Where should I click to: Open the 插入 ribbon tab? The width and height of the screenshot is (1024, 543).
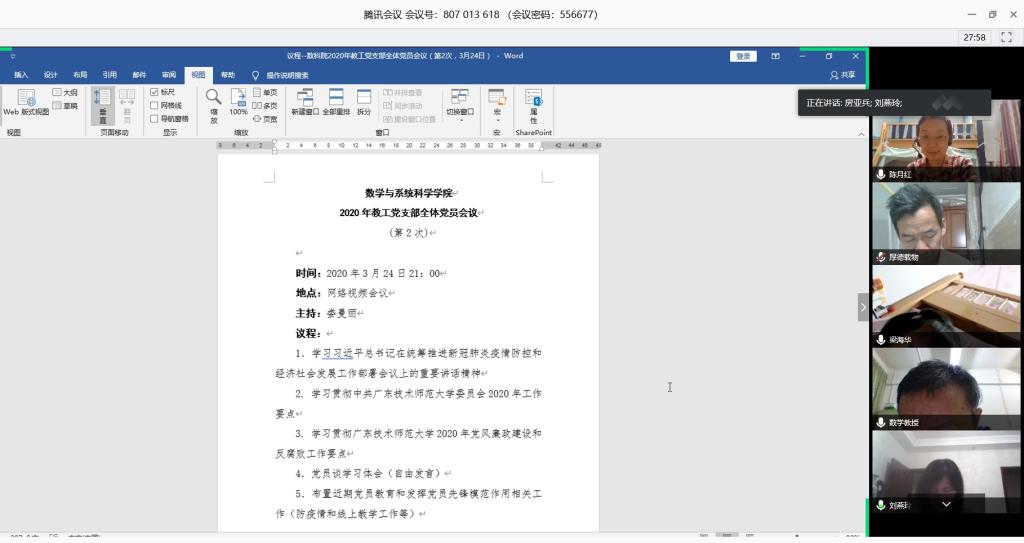21,75
